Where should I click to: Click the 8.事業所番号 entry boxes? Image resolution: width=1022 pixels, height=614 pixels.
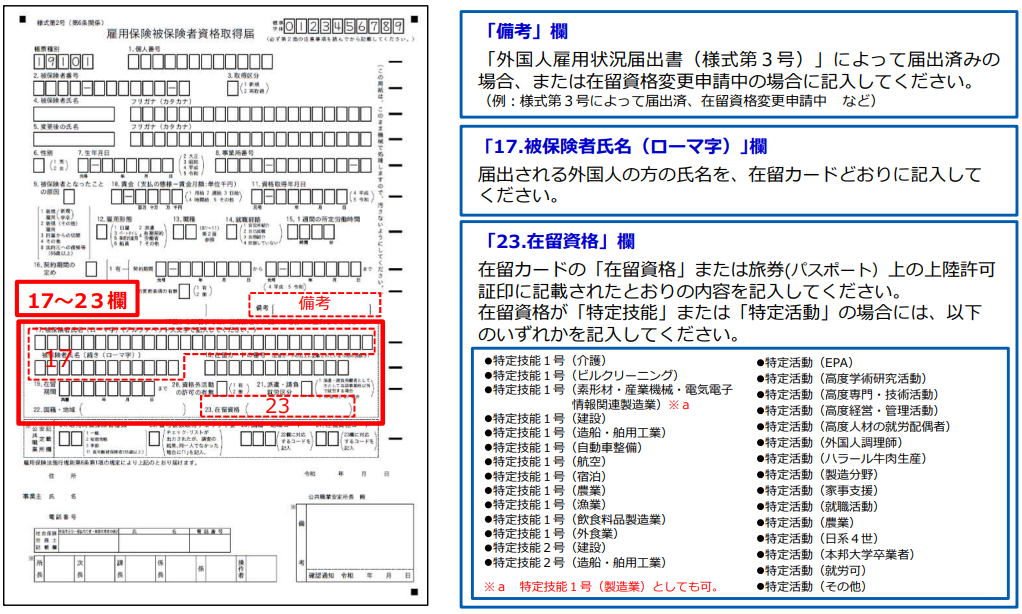(294, 166)
